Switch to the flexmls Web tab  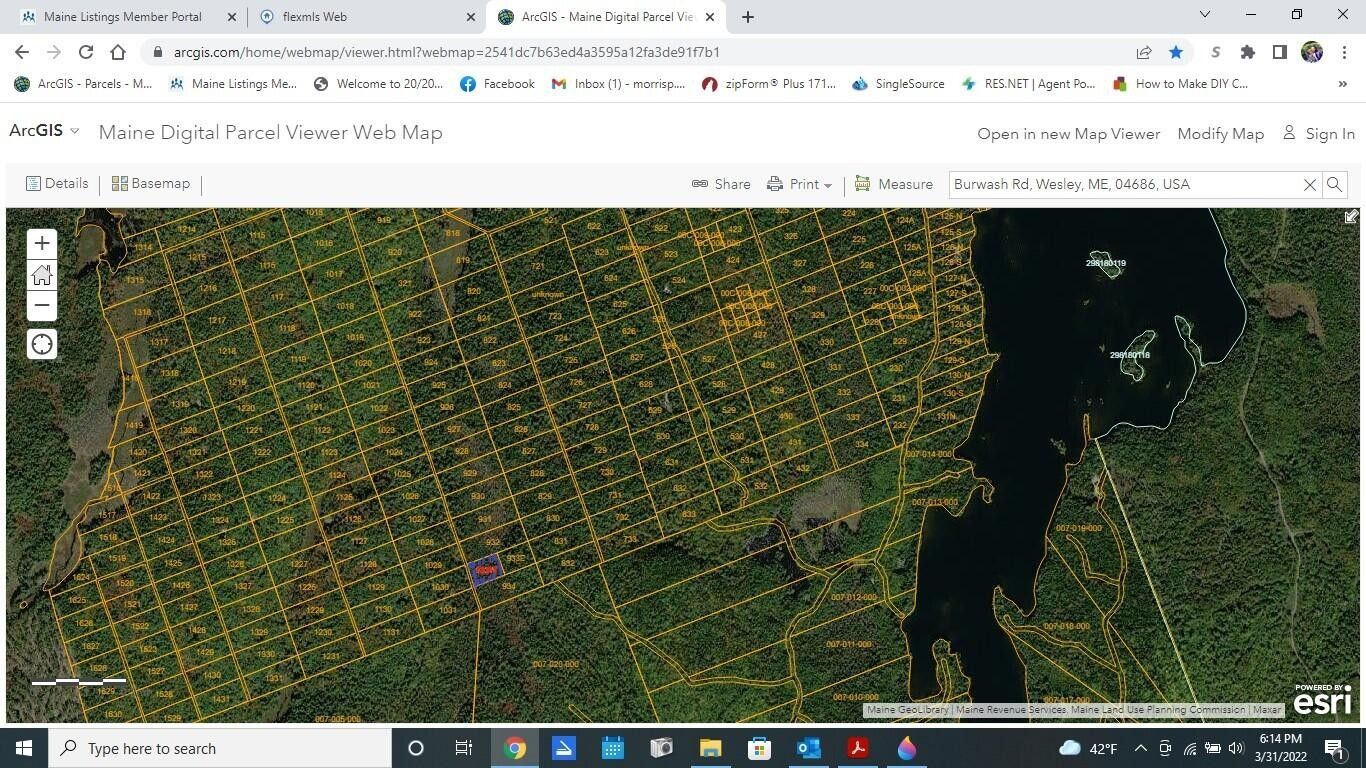click(360, 17)
